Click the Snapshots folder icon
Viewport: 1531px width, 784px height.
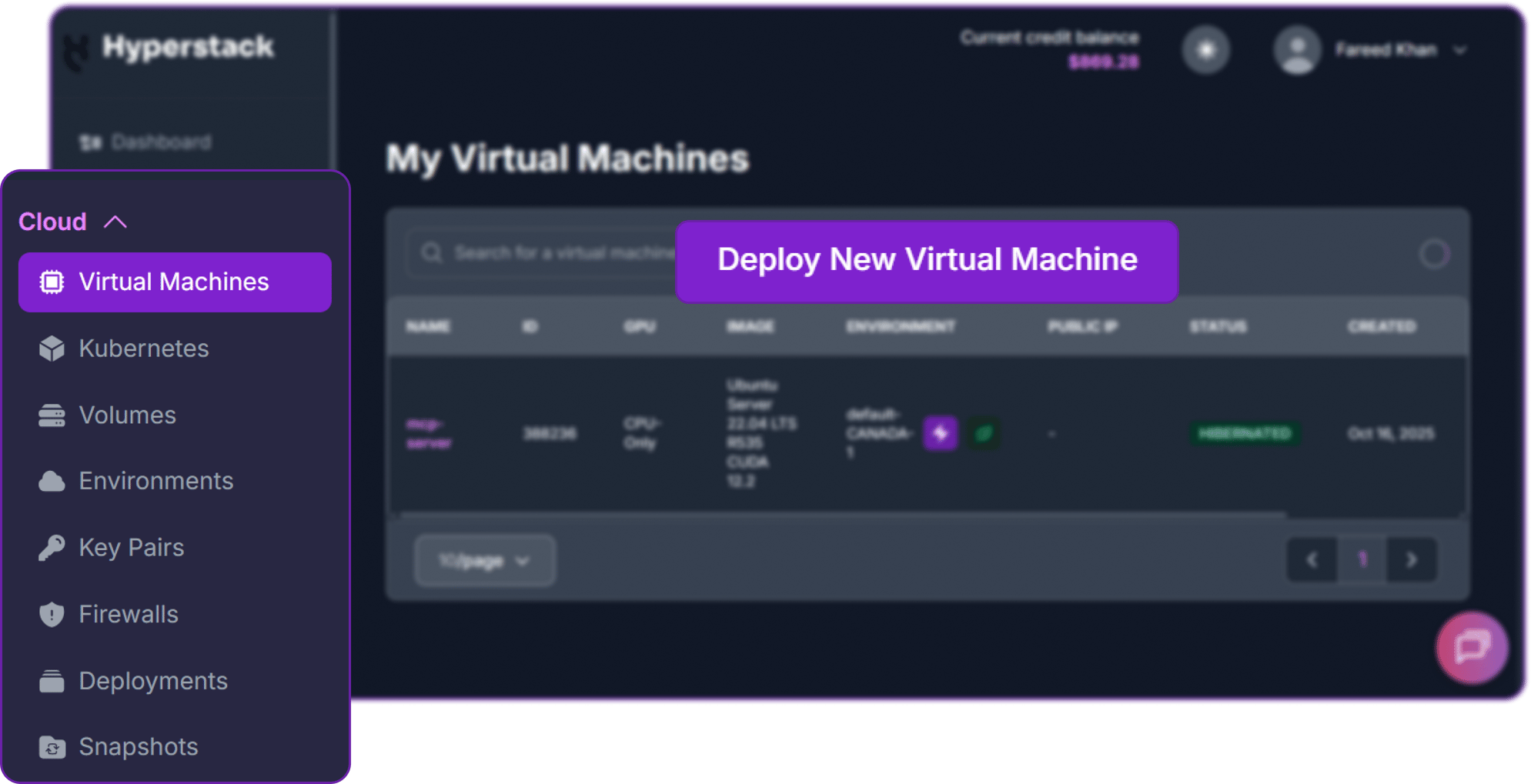click(52, 747)
